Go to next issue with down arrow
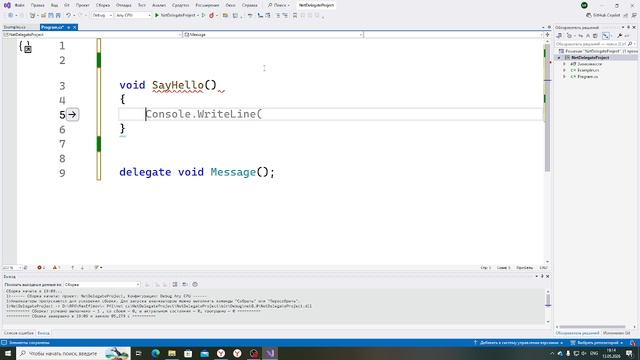This screenshot has height=360, width=640. coord(82,268)
